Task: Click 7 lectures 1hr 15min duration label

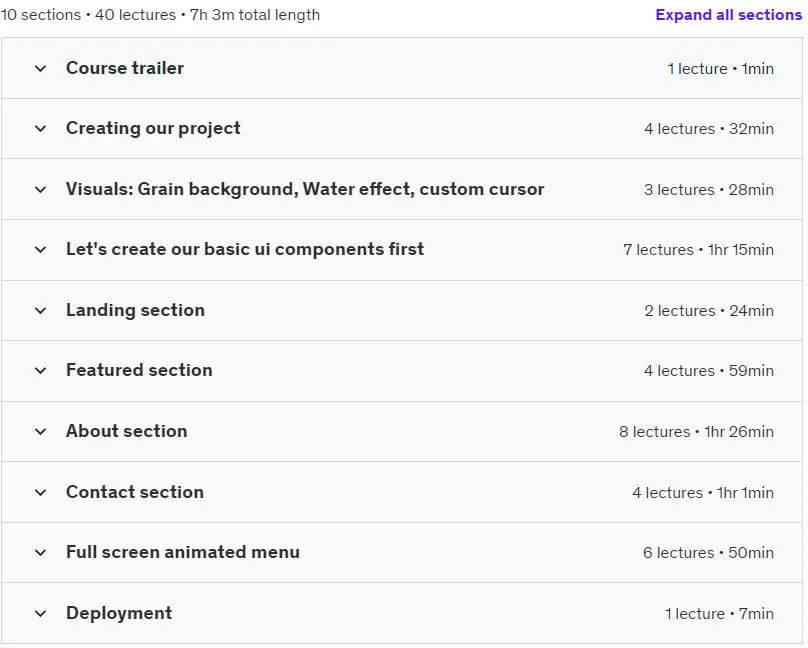Action: point(698,250)
